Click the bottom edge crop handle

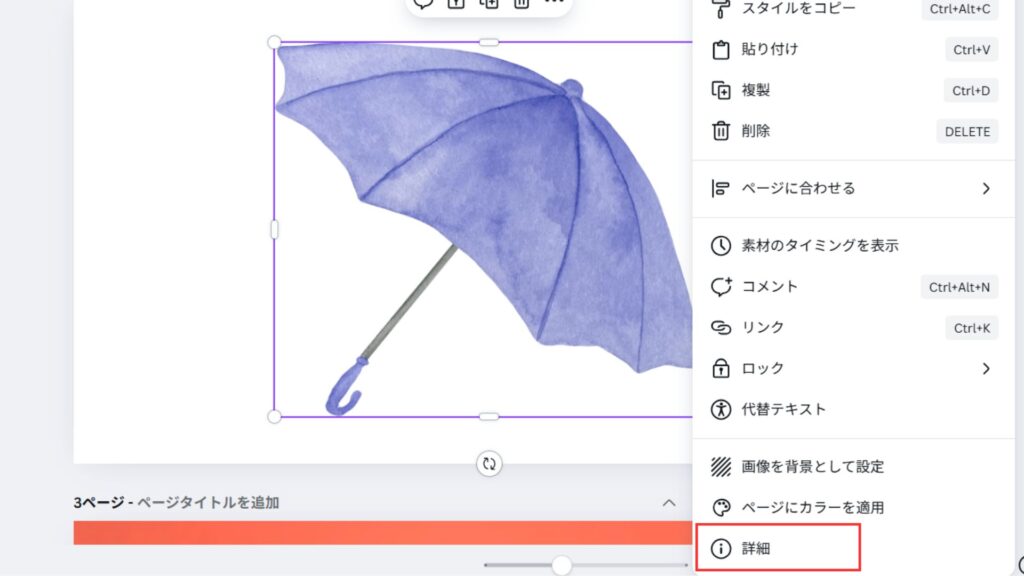point(488,417)
